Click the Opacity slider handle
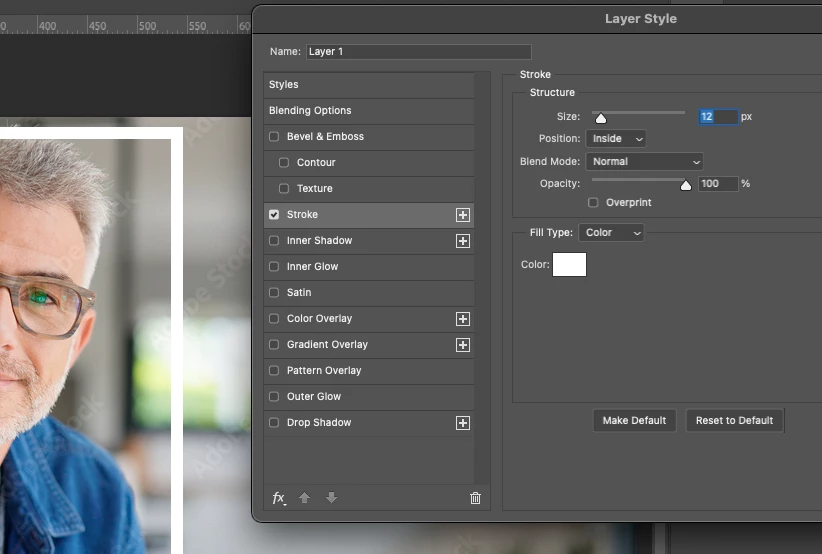 [x=686, y=186]
